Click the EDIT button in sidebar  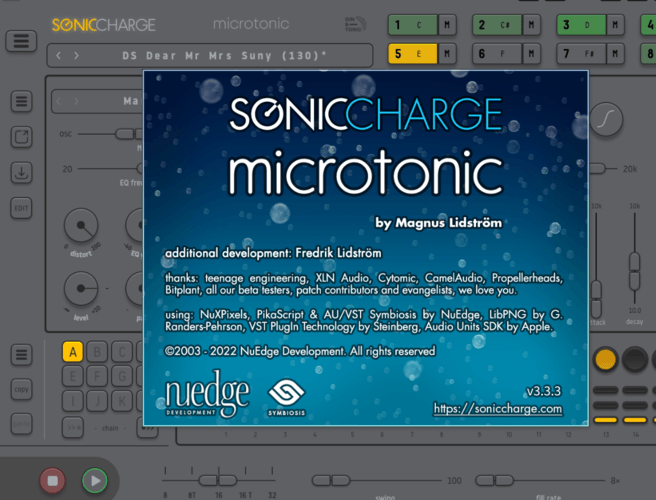click(21, 208)
